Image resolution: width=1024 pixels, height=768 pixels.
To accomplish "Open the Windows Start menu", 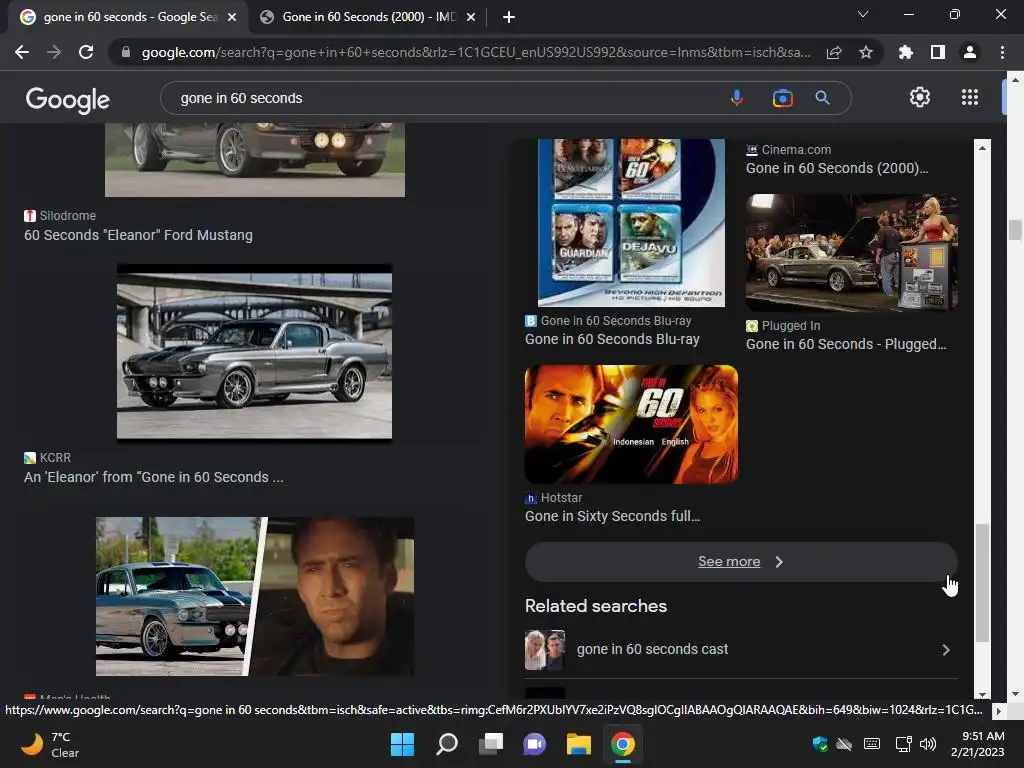I will 402,744.
